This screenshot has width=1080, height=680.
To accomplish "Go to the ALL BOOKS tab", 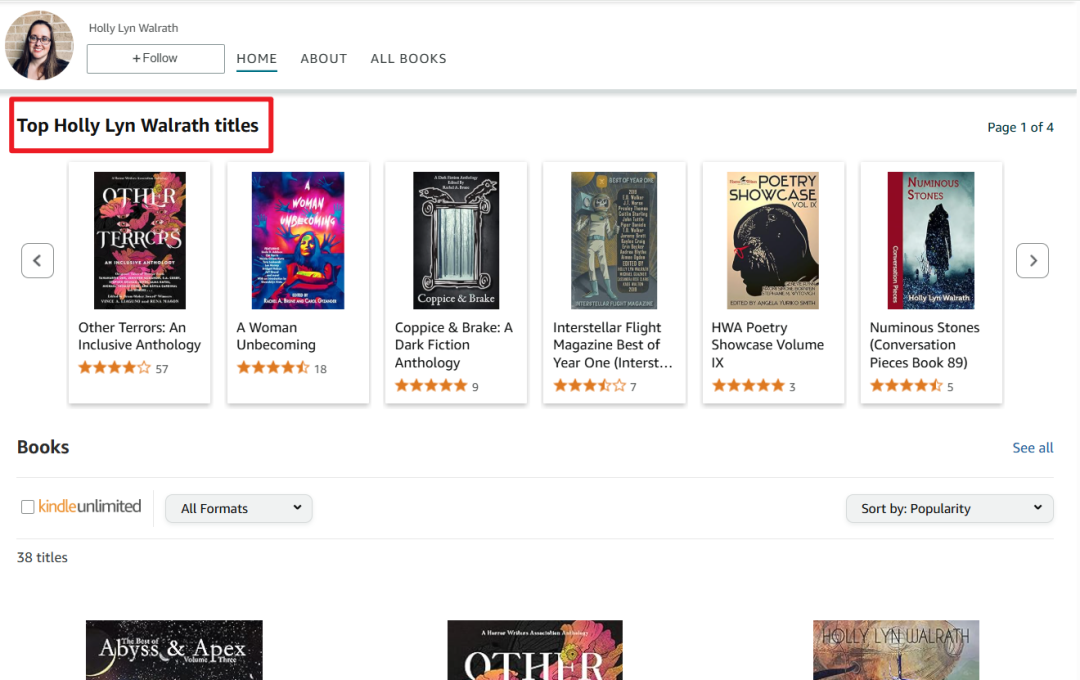I will click(x=408, y=59).
